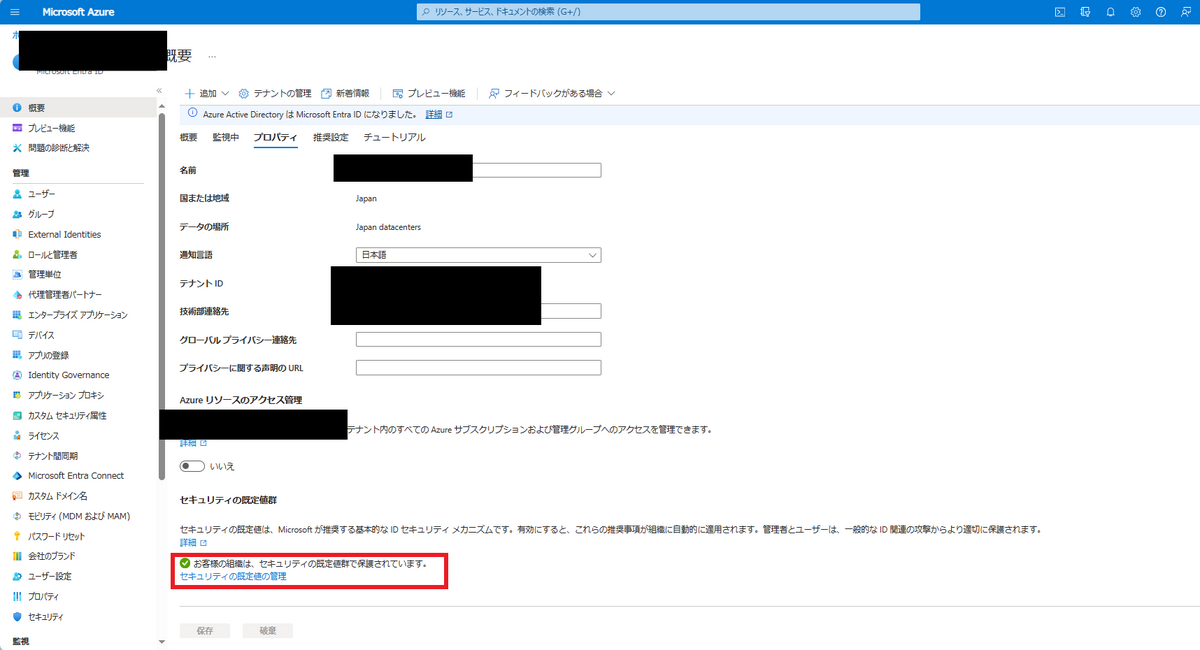Click the 管理単位 icon in sidebar
This screenshot has width=1200, height=650.
tap(17, 274)
